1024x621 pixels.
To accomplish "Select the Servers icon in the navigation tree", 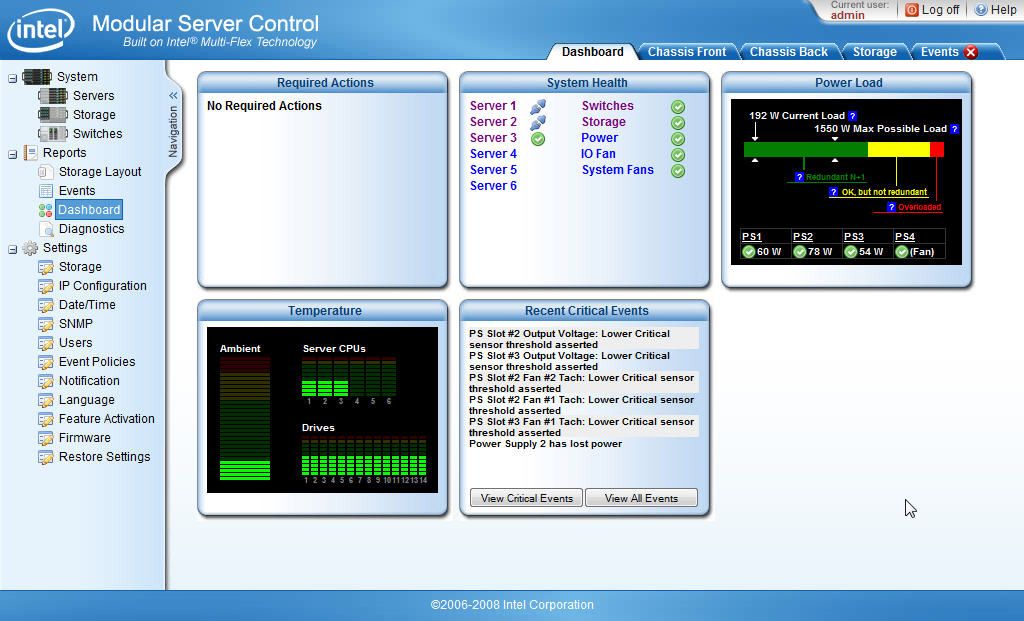I will (x=56, y=96).
